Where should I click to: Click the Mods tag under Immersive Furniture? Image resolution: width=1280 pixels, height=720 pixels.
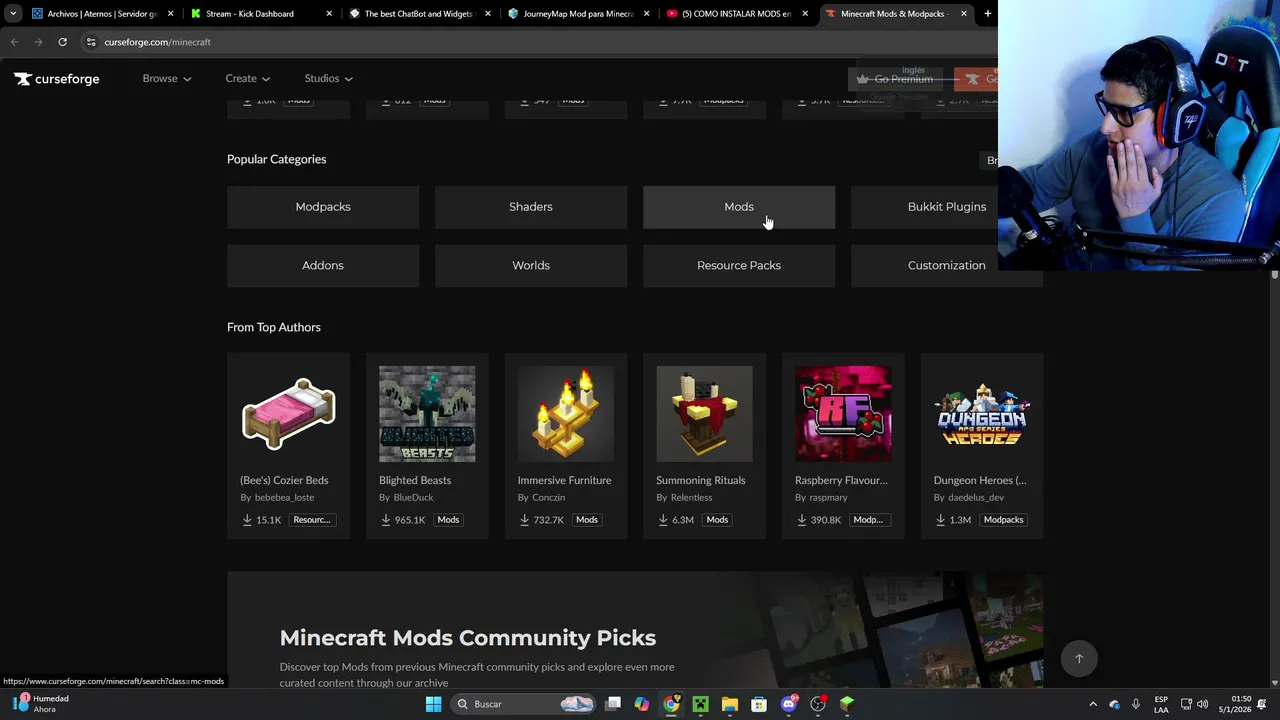pyautogui.click(x=587, y=520)
